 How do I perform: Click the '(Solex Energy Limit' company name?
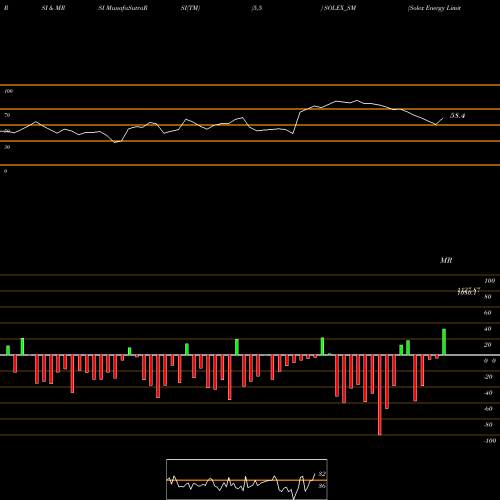coord(434,8)
